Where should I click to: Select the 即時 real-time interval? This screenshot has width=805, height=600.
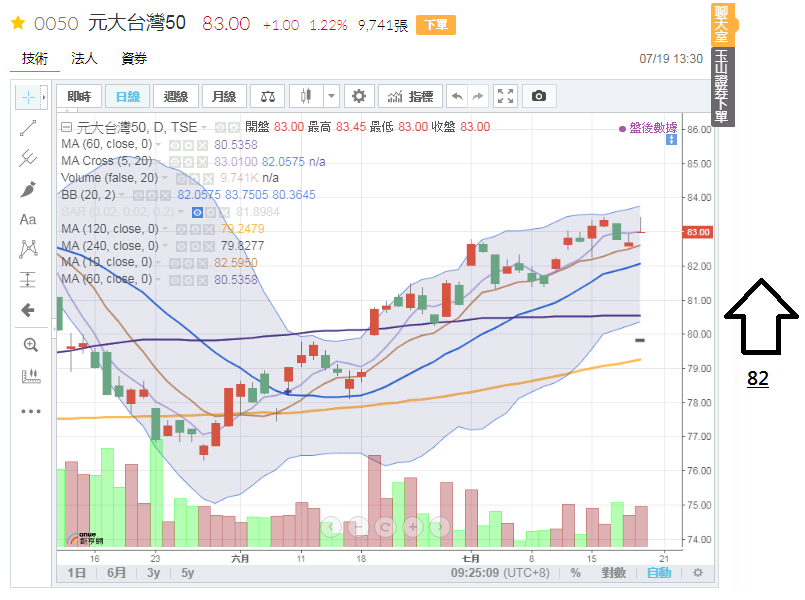point(79,96)
